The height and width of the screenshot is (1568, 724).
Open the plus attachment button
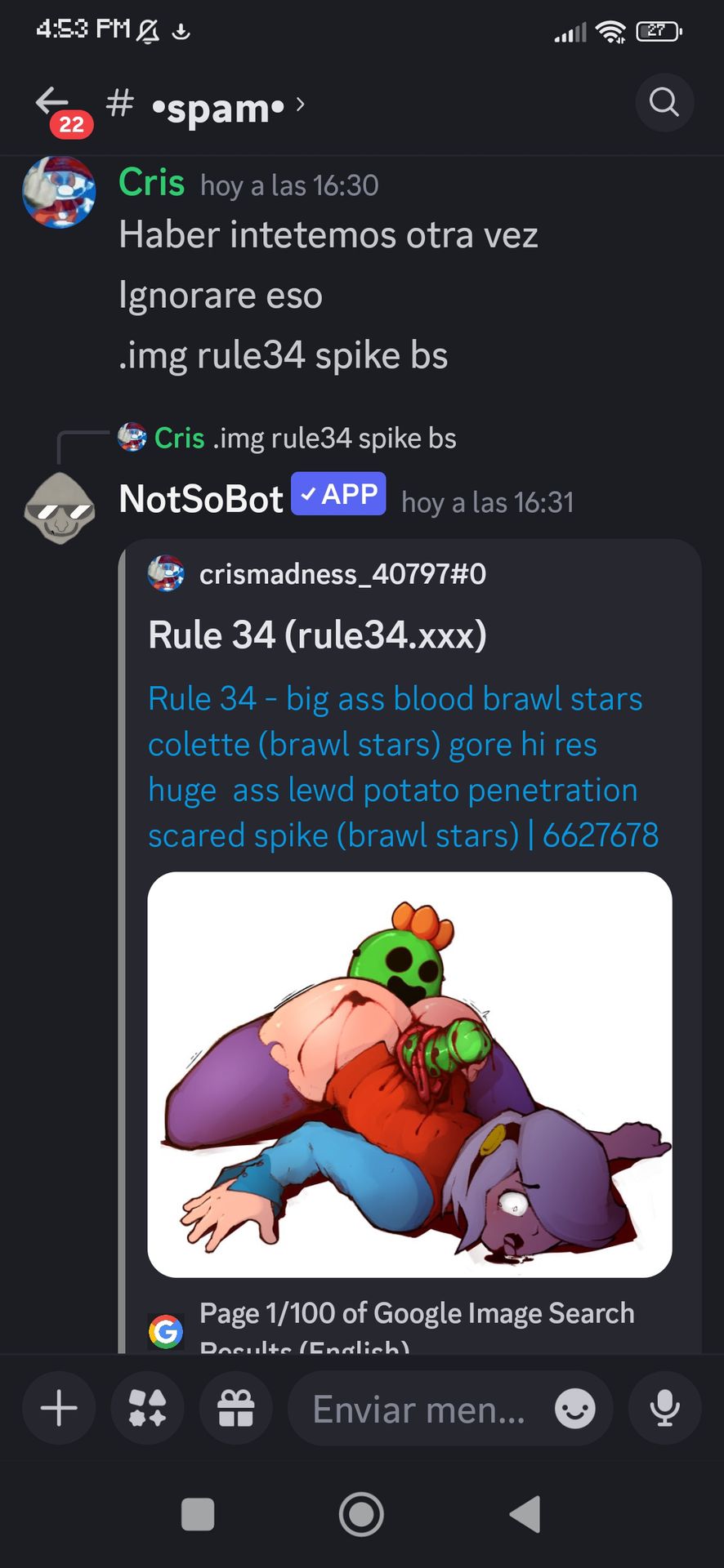pos(59,1409)
